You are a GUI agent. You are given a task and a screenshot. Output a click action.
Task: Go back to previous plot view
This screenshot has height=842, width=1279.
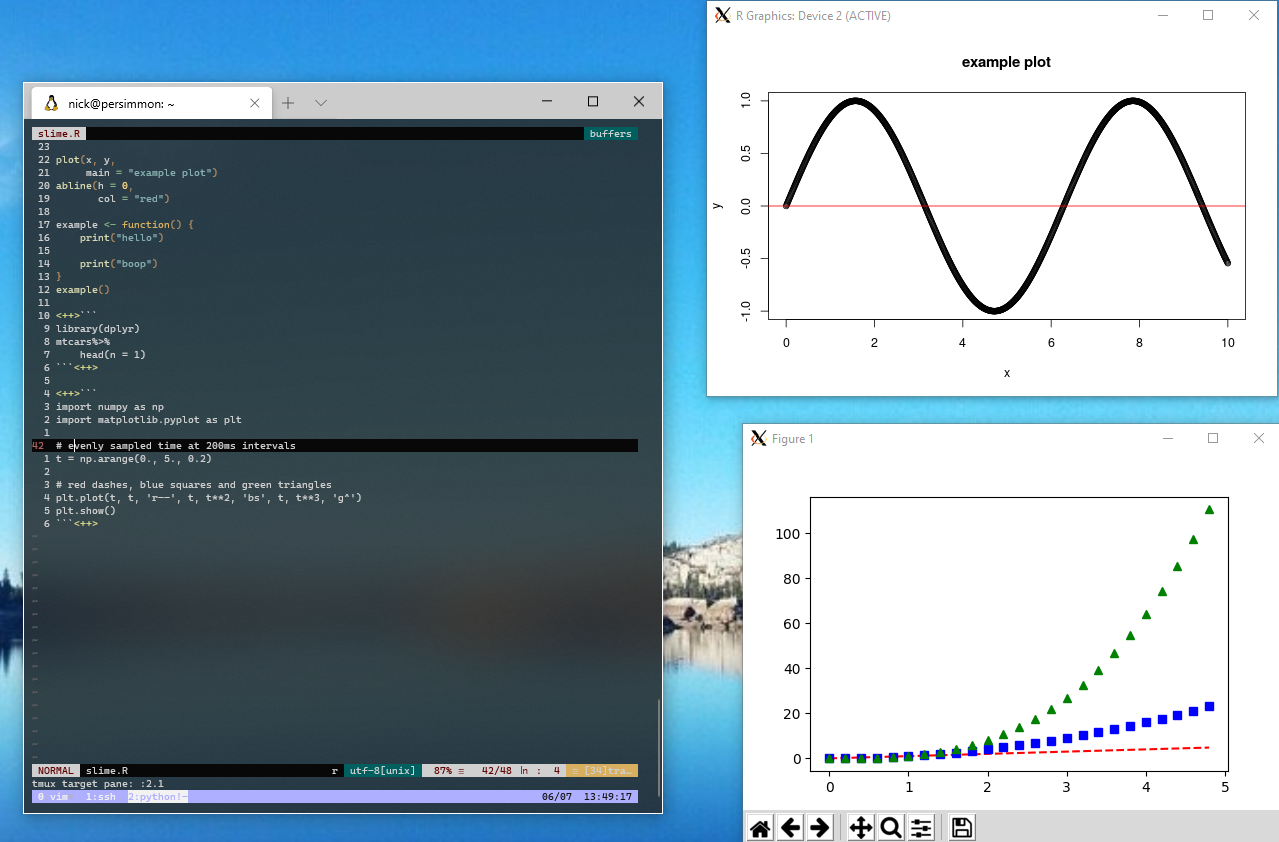[791, 827]
